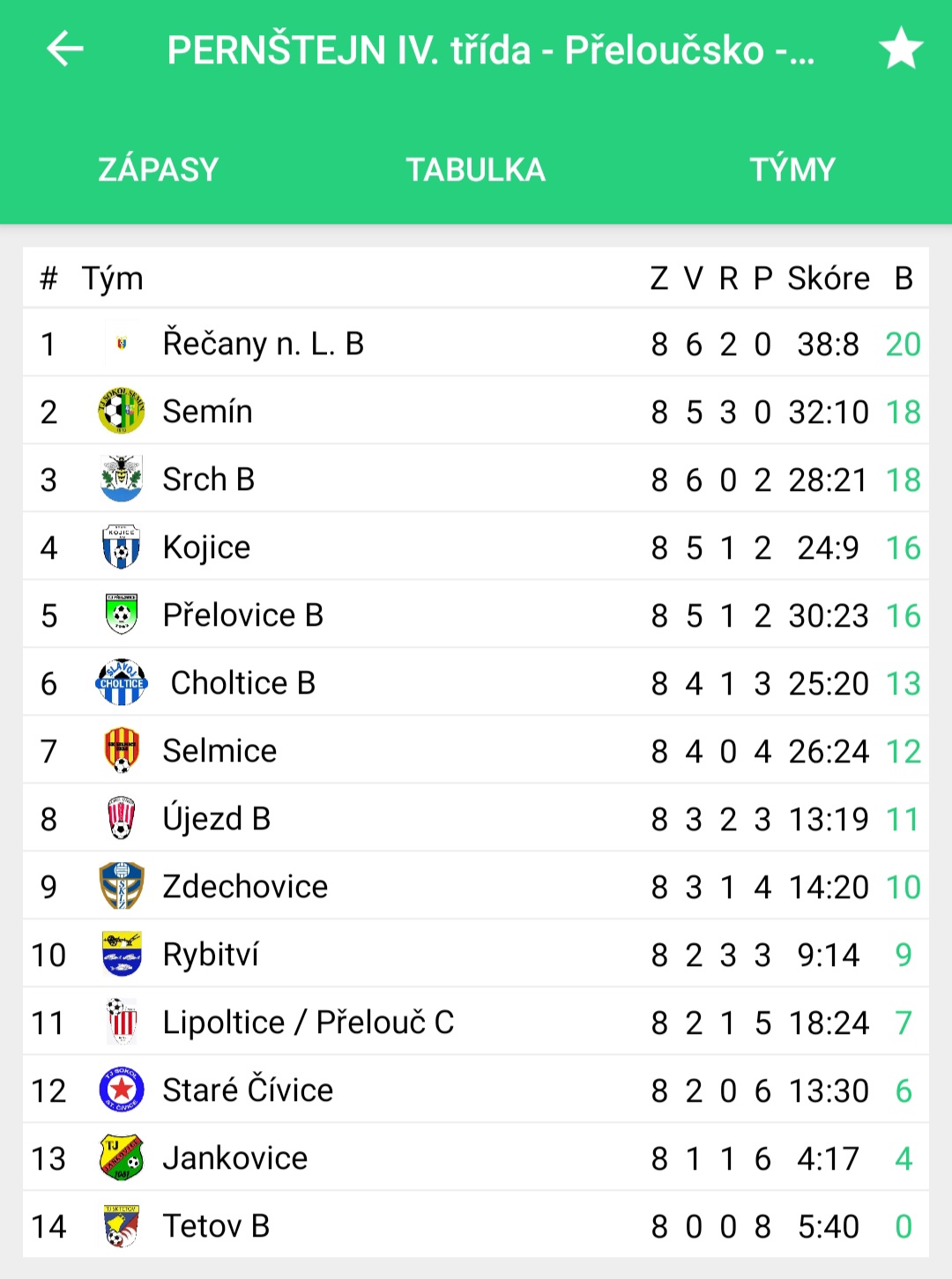Click the Skóre column header
Image resolution: width=952 pixels, height=1279 pixels.
[x=829, y=279]
